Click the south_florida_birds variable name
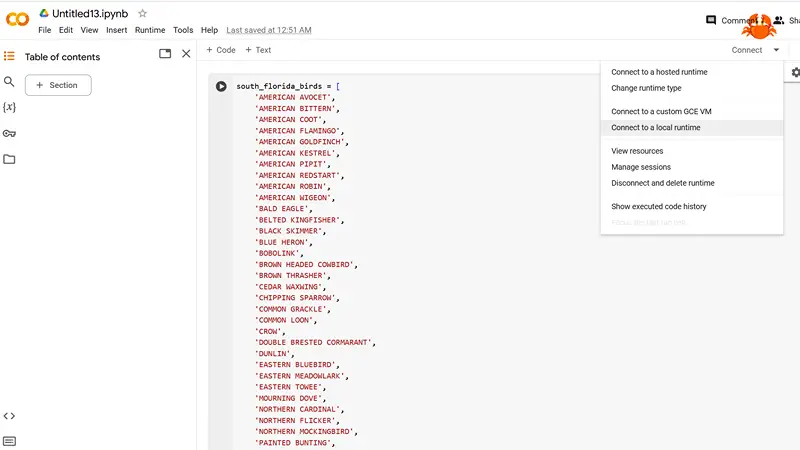800x450 pixels. click(279, 86)
